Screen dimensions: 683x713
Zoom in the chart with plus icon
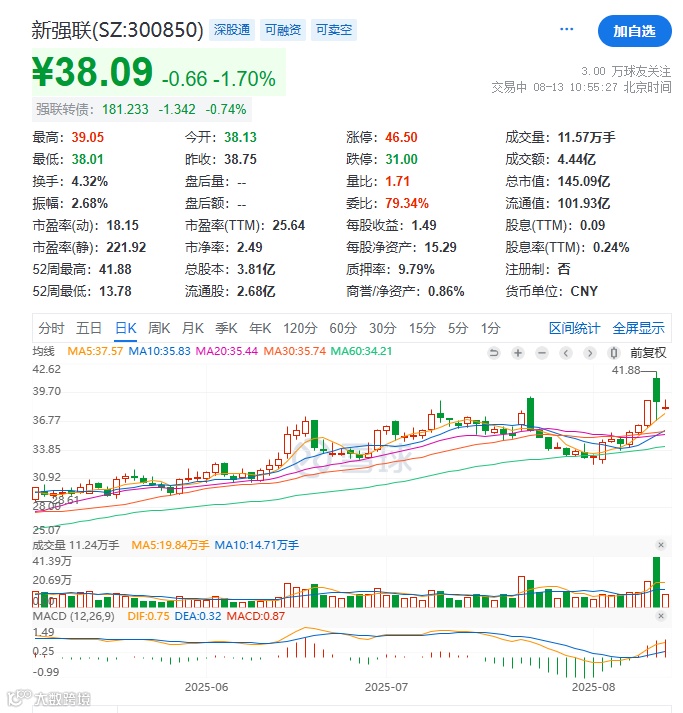tap(518, 353)
